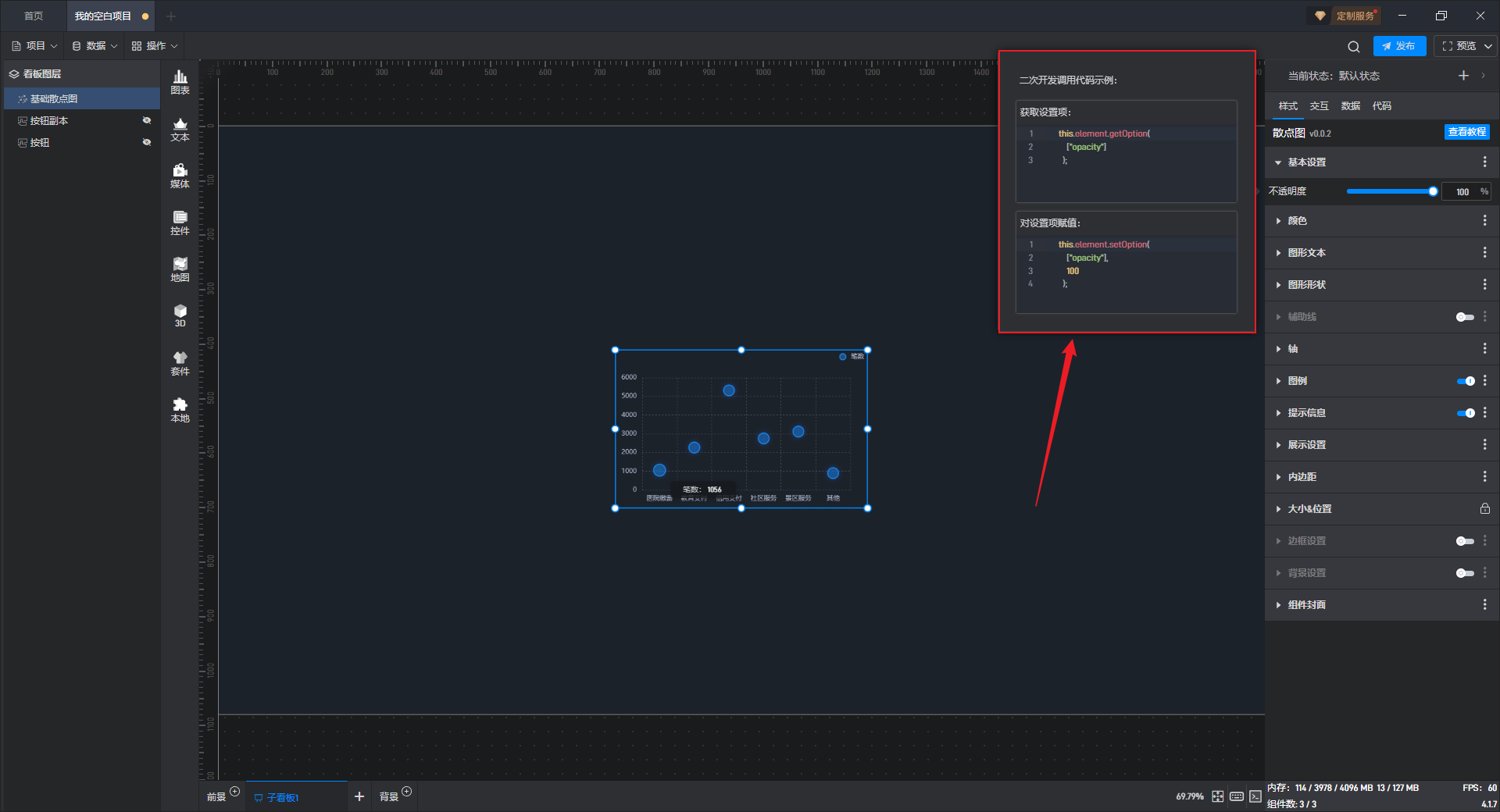Toggle the 图例 legend switch off
This screenshot has height=812, width=1500.
[1465, 381]
